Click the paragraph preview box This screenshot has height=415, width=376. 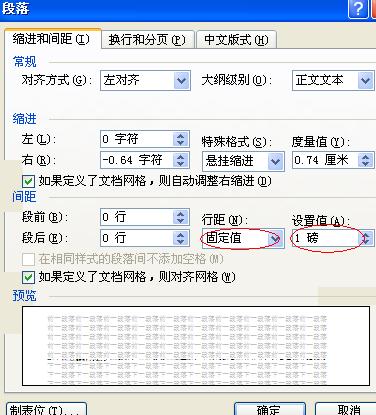(196, 346)
